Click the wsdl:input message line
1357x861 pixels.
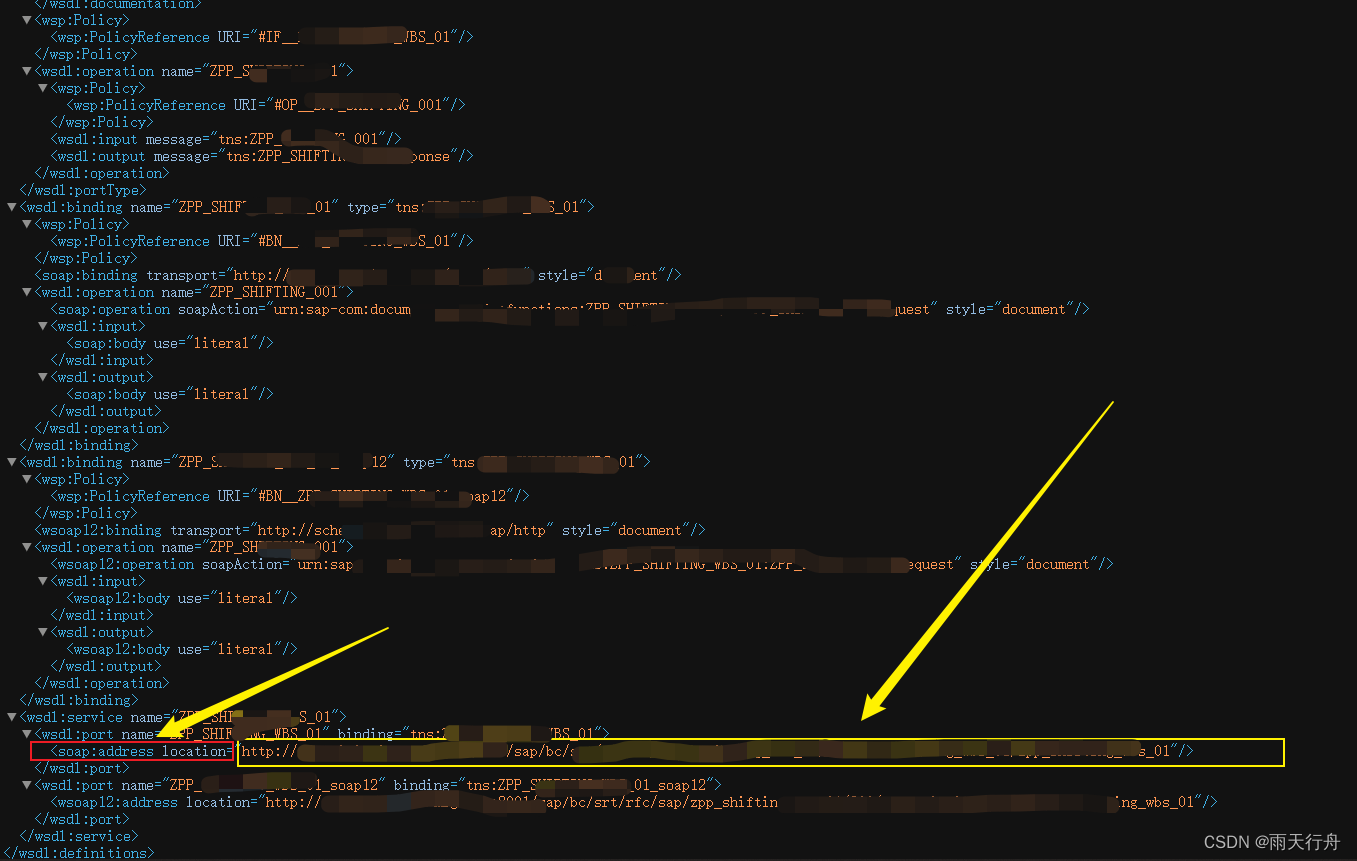coord(226,139)
